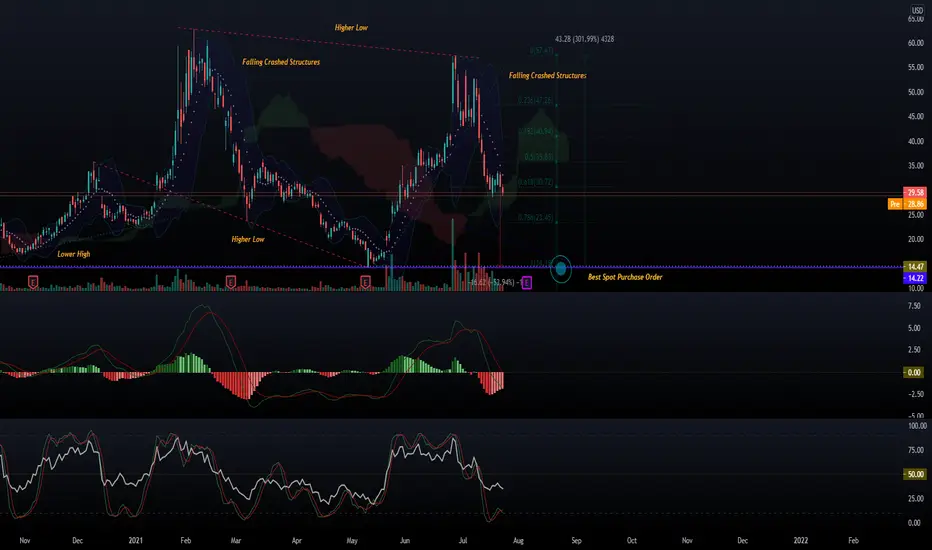Click the Sep label on time axis
932x550 pixels.
pyautogui.click(x=576, y=540)
